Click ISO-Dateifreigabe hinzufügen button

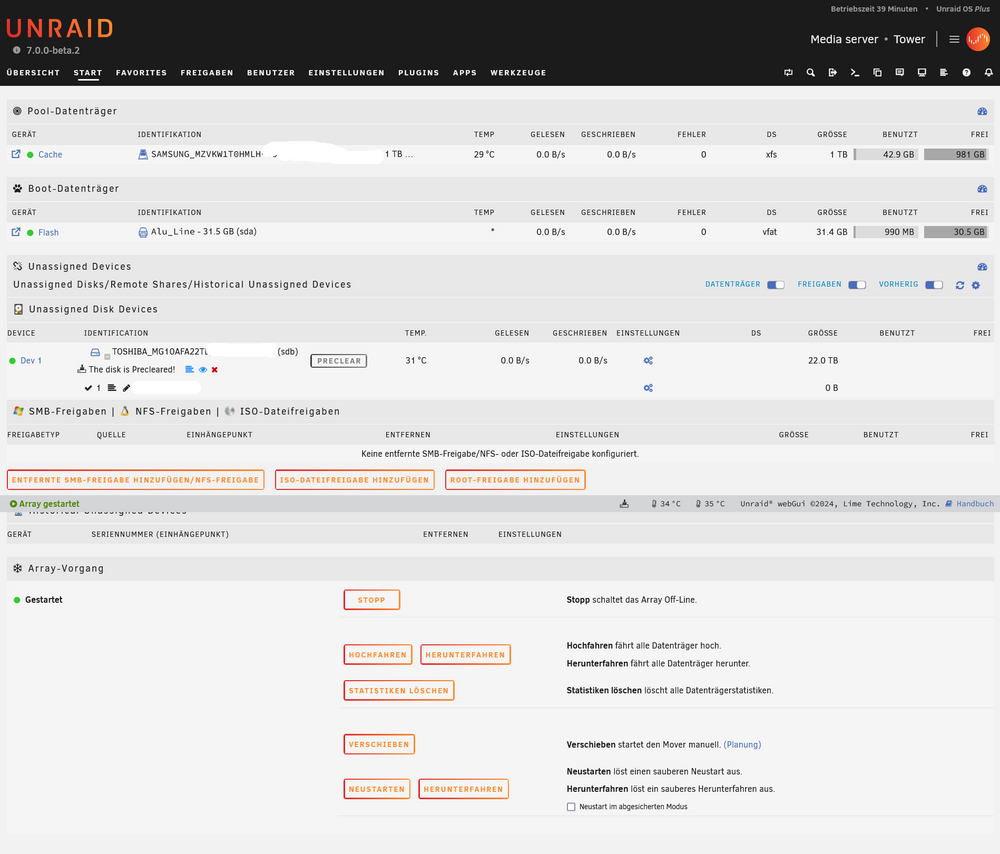point(355,480)
